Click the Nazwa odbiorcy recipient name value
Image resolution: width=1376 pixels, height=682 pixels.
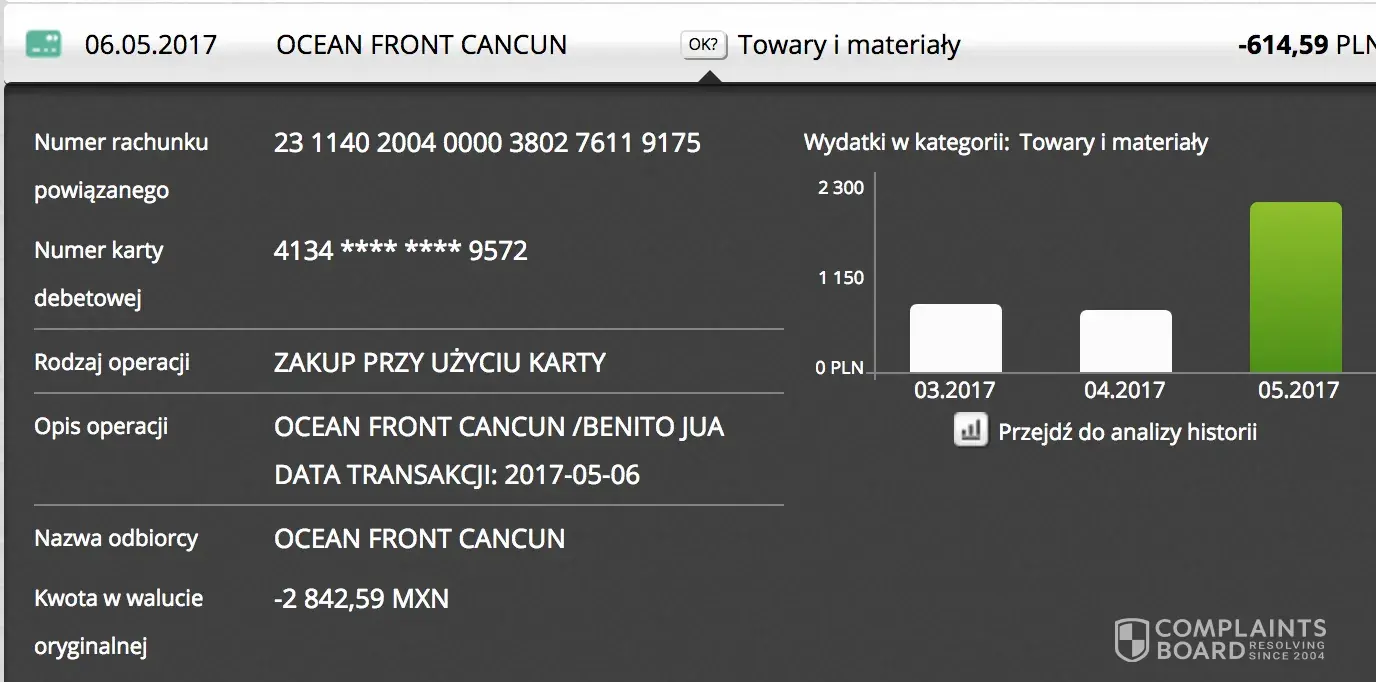click(419, 539)
